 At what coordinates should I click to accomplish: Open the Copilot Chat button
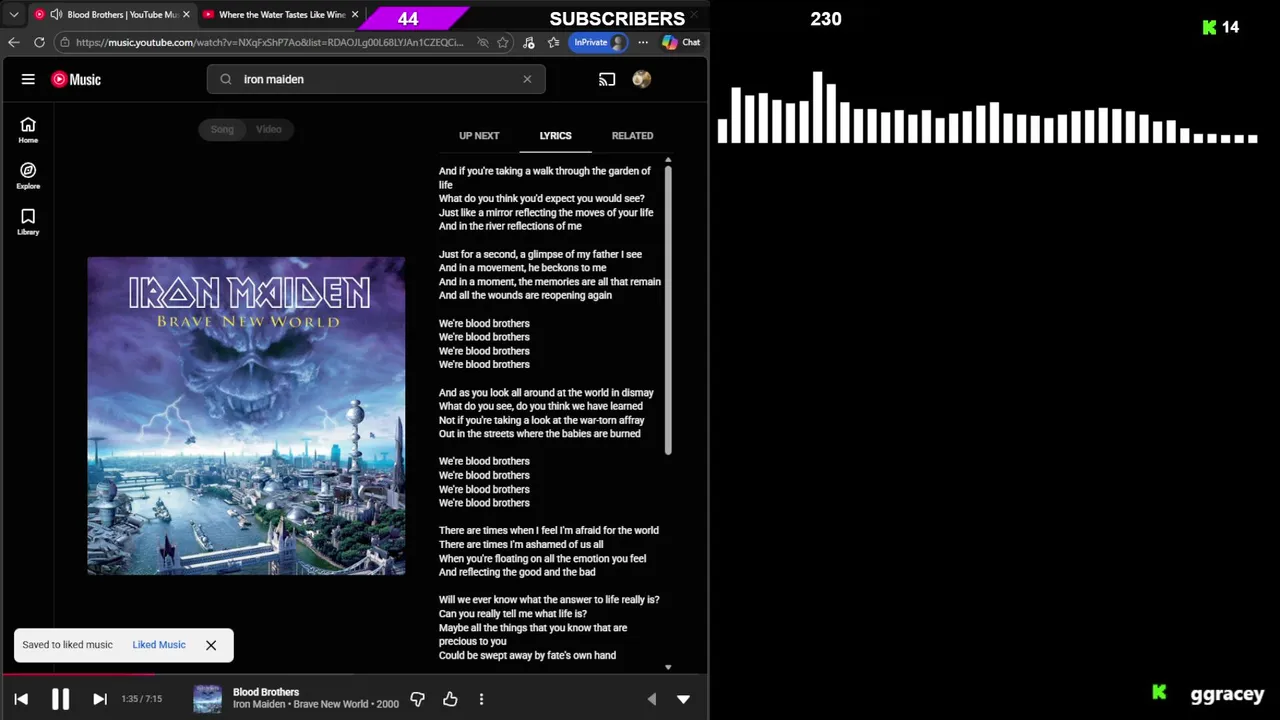click(x=681, y=42)
